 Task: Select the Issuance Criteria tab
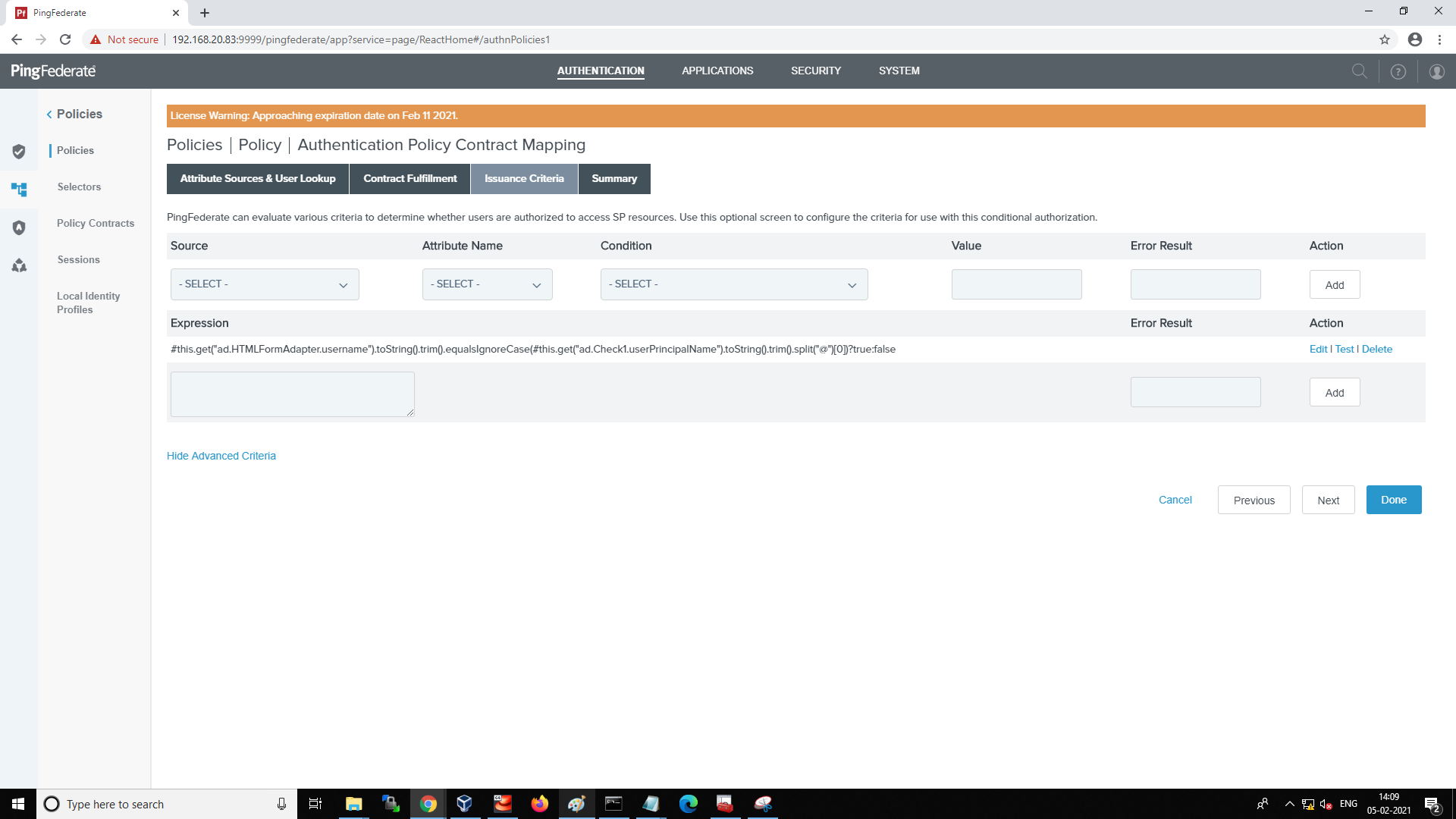(x=524, y=179)
